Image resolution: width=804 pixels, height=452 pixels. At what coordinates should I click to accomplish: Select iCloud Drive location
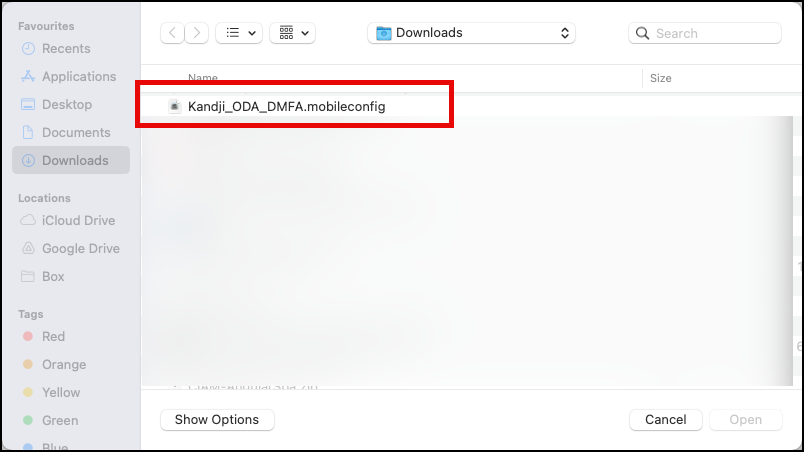[x=78, y=220]
